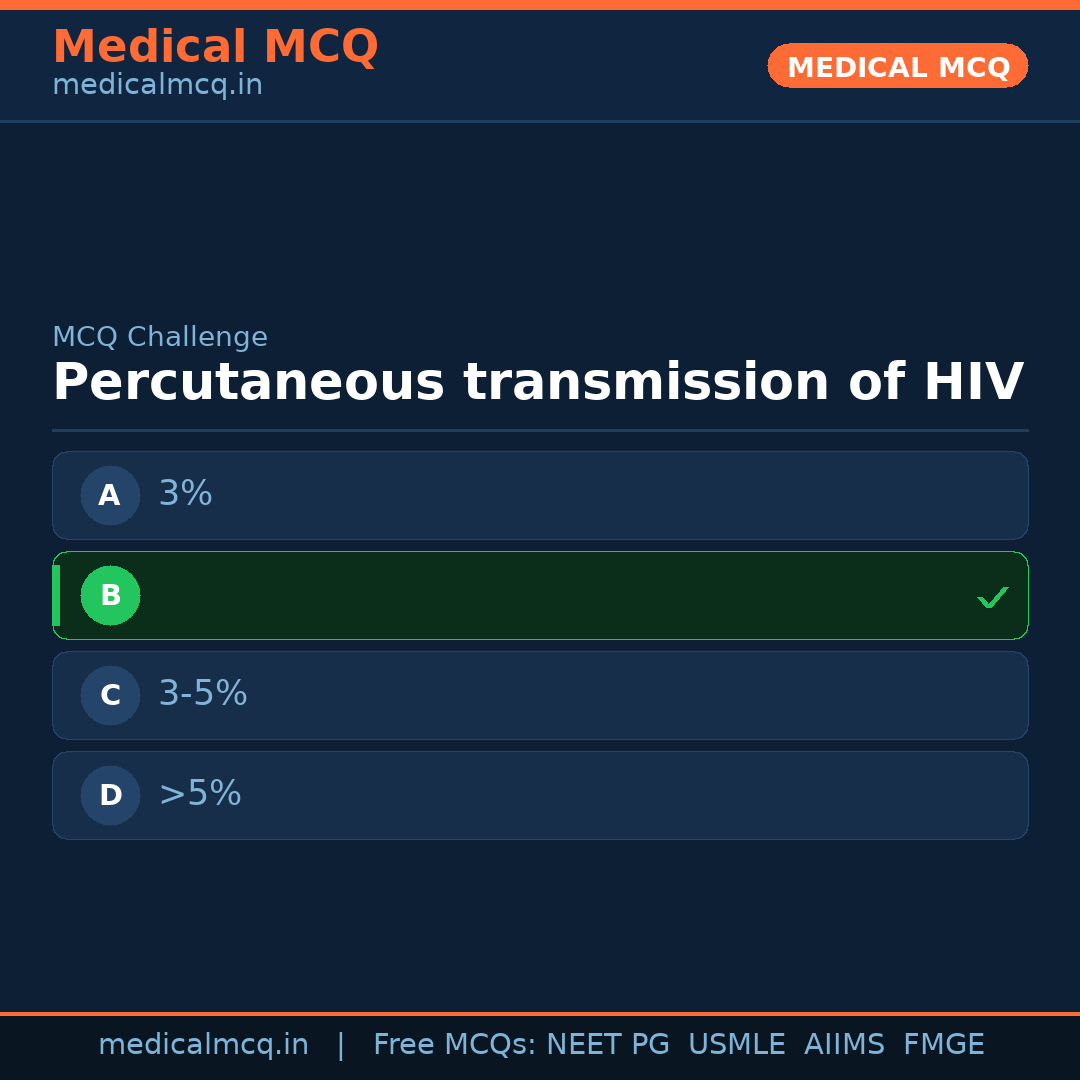Click the orange MEDICAL MCQ badge

click(x=897, y=67)
